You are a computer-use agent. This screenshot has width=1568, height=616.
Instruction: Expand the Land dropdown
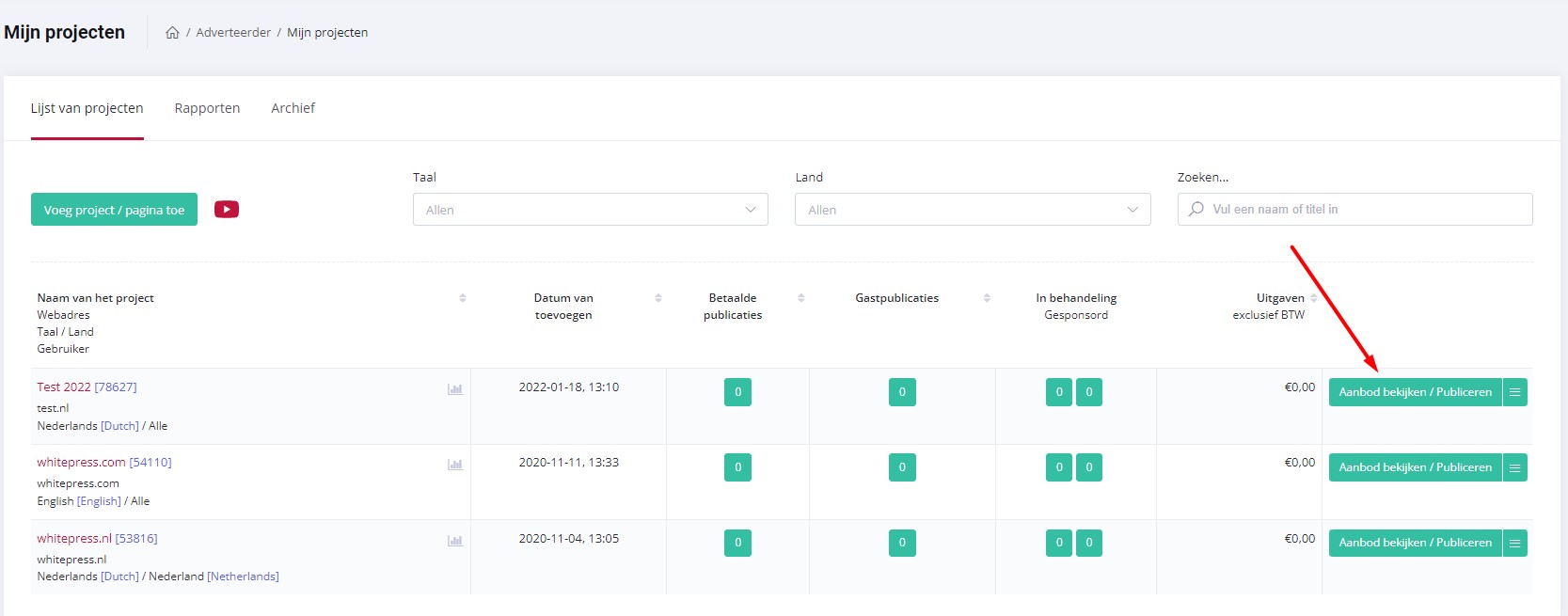[x=972, y=210]
